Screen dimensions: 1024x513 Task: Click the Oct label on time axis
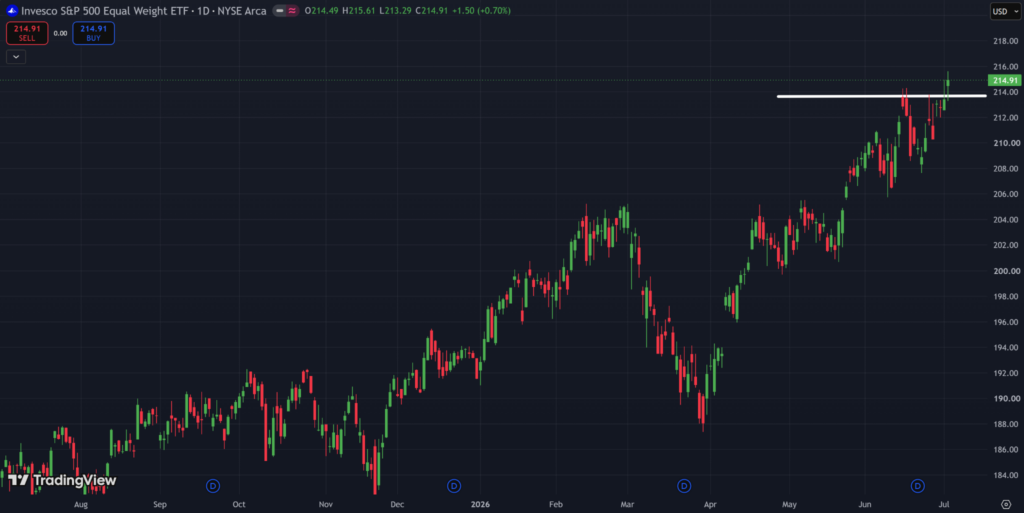239,505
